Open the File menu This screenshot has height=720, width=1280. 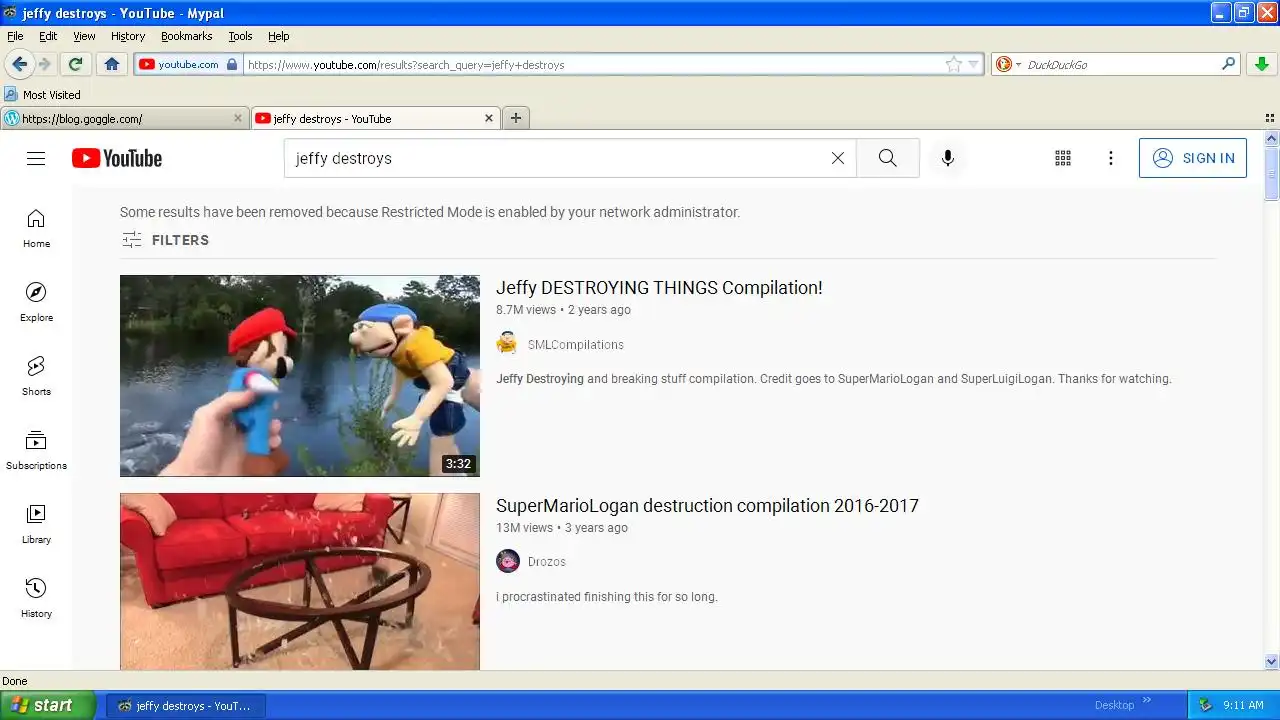tap(15, 36)
